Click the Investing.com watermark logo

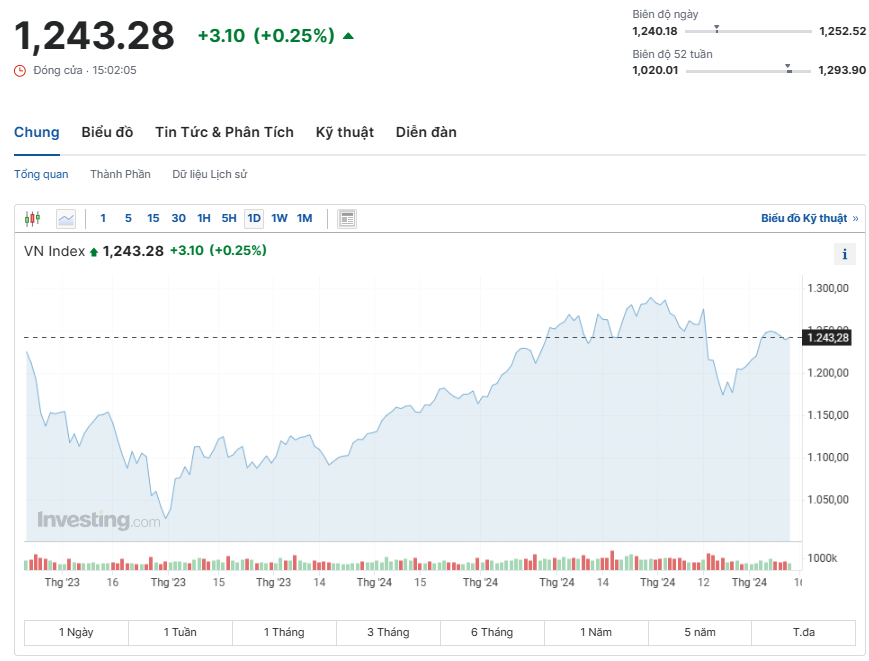[98, 520]
